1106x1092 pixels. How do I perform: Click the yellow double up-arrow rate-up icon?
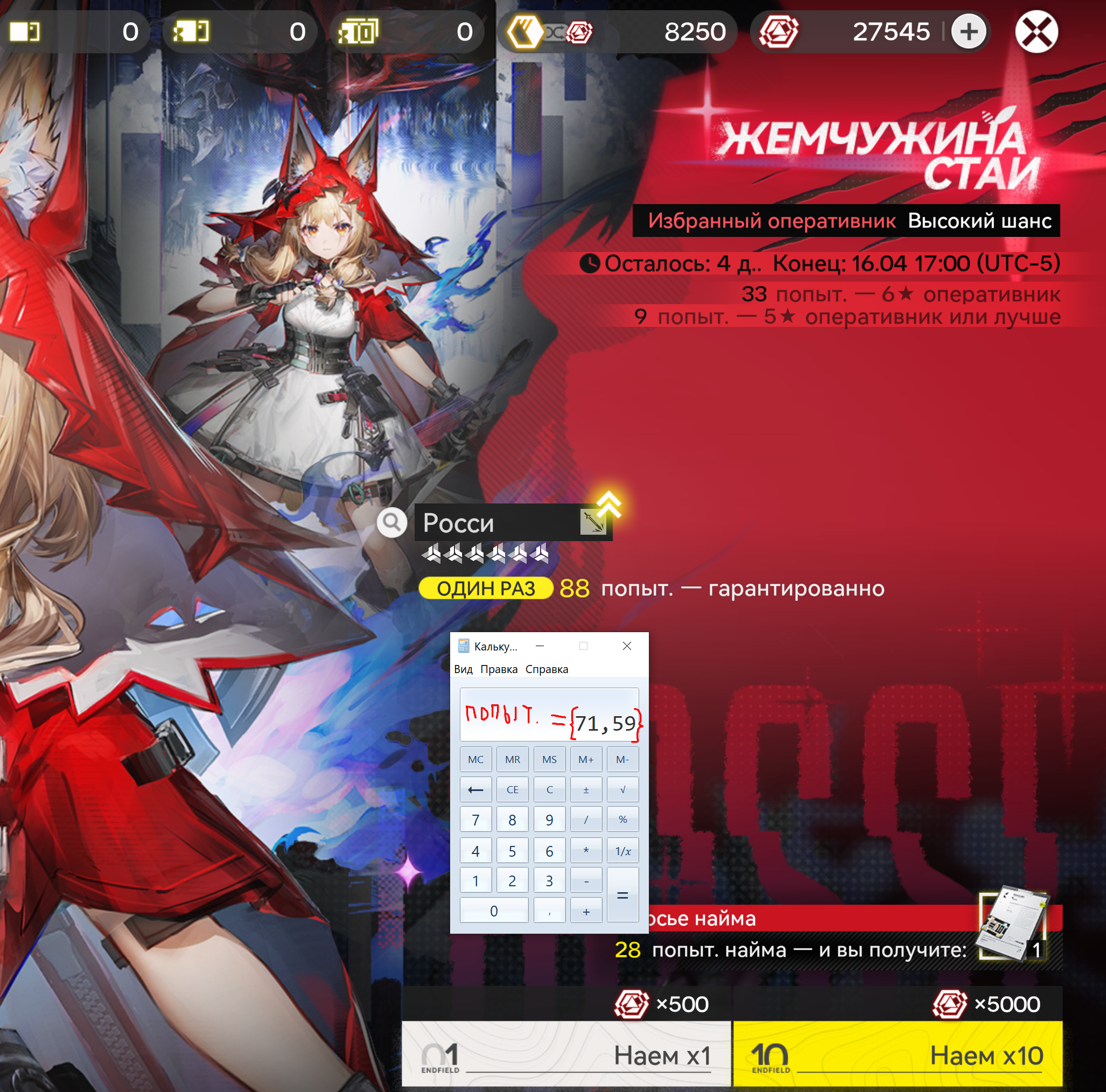coord(610,504)
